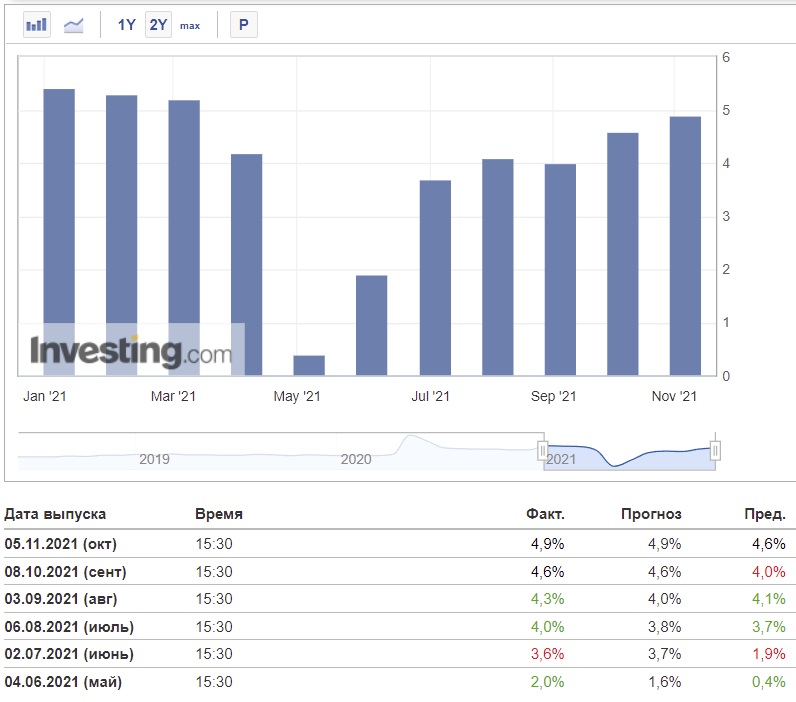Switch to bar chart view icon

pyautogui.click(x=37, y=24)
